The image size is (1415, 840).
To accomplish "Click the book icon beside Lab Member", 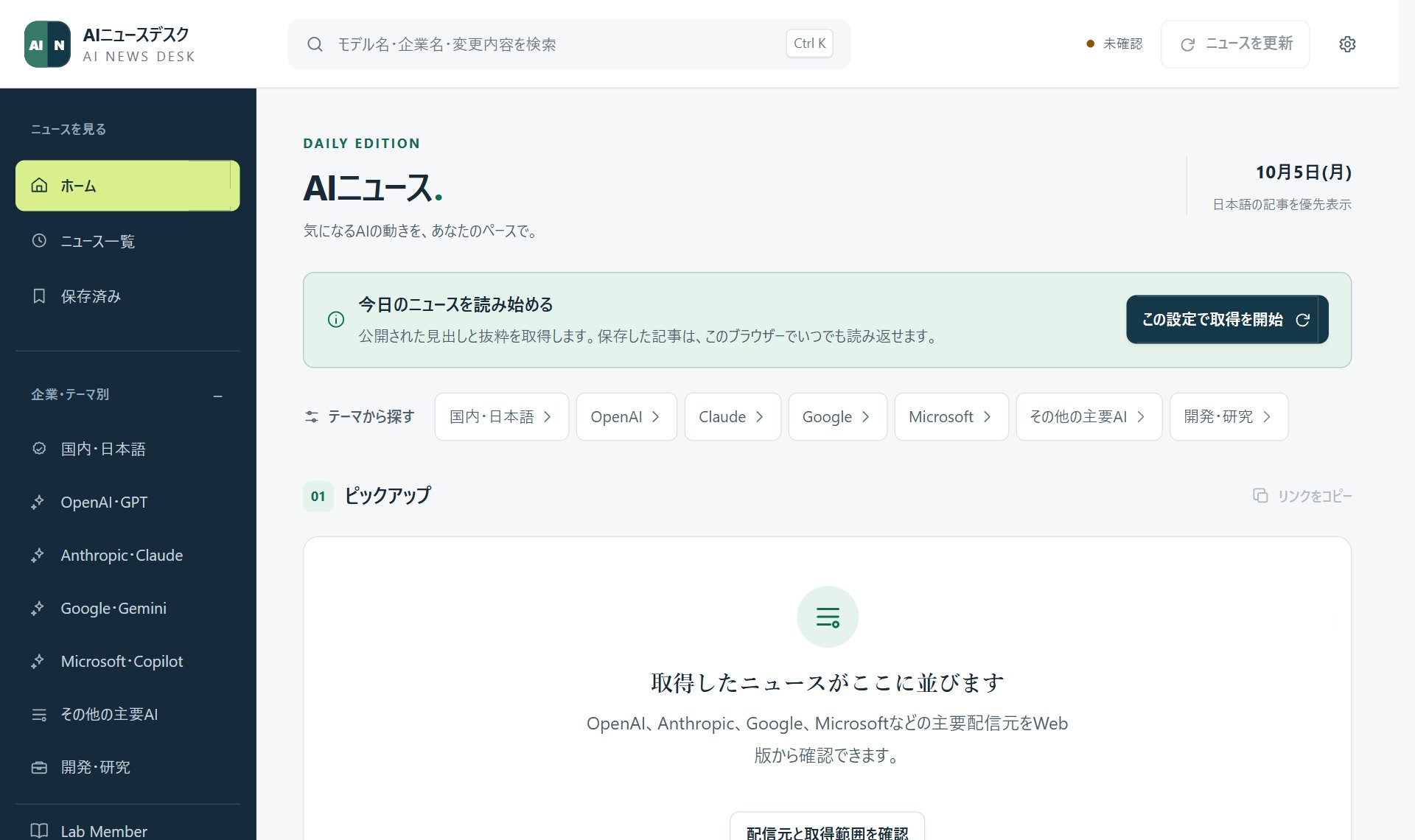I will coord(39,830).
